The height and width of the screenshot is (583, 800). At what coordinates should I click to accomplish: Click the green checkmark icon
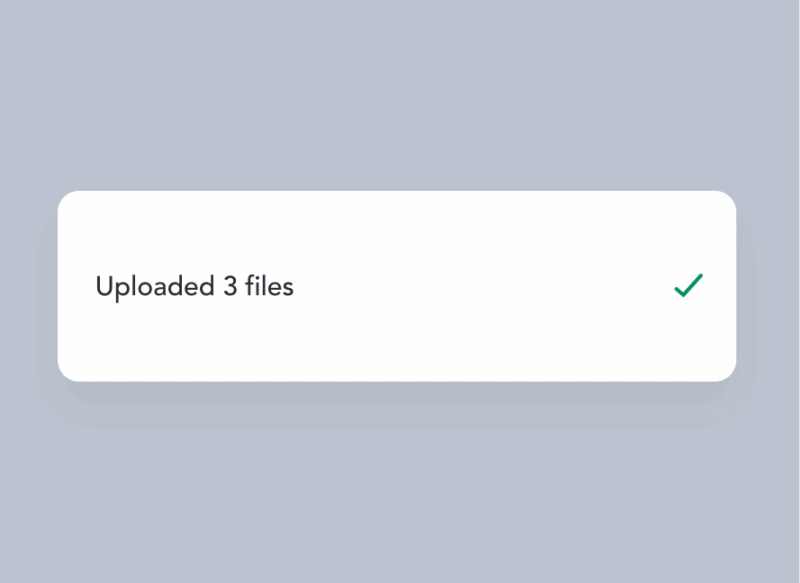point(688,285)
